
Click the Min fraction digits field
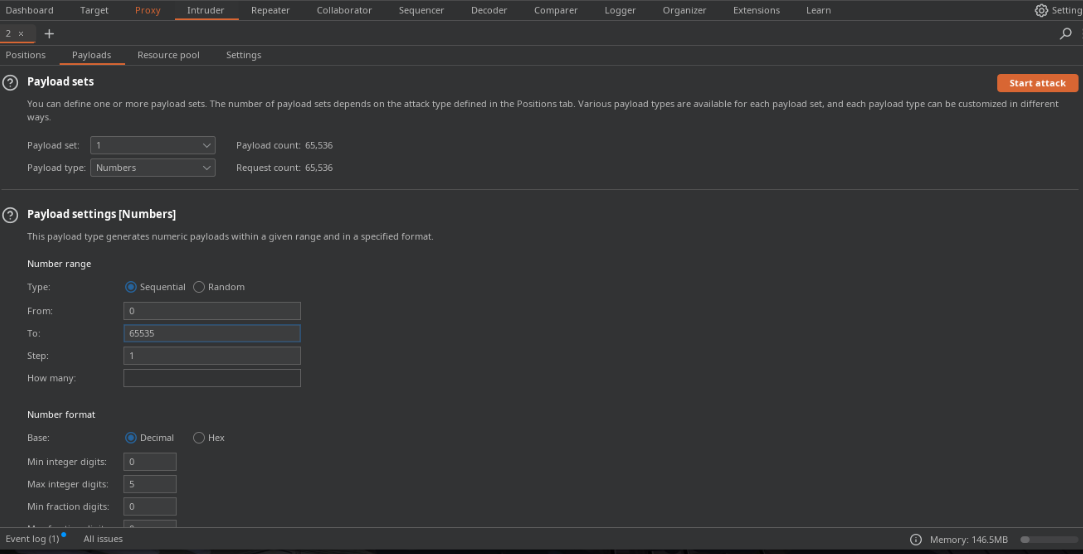(x=150, y=506)
